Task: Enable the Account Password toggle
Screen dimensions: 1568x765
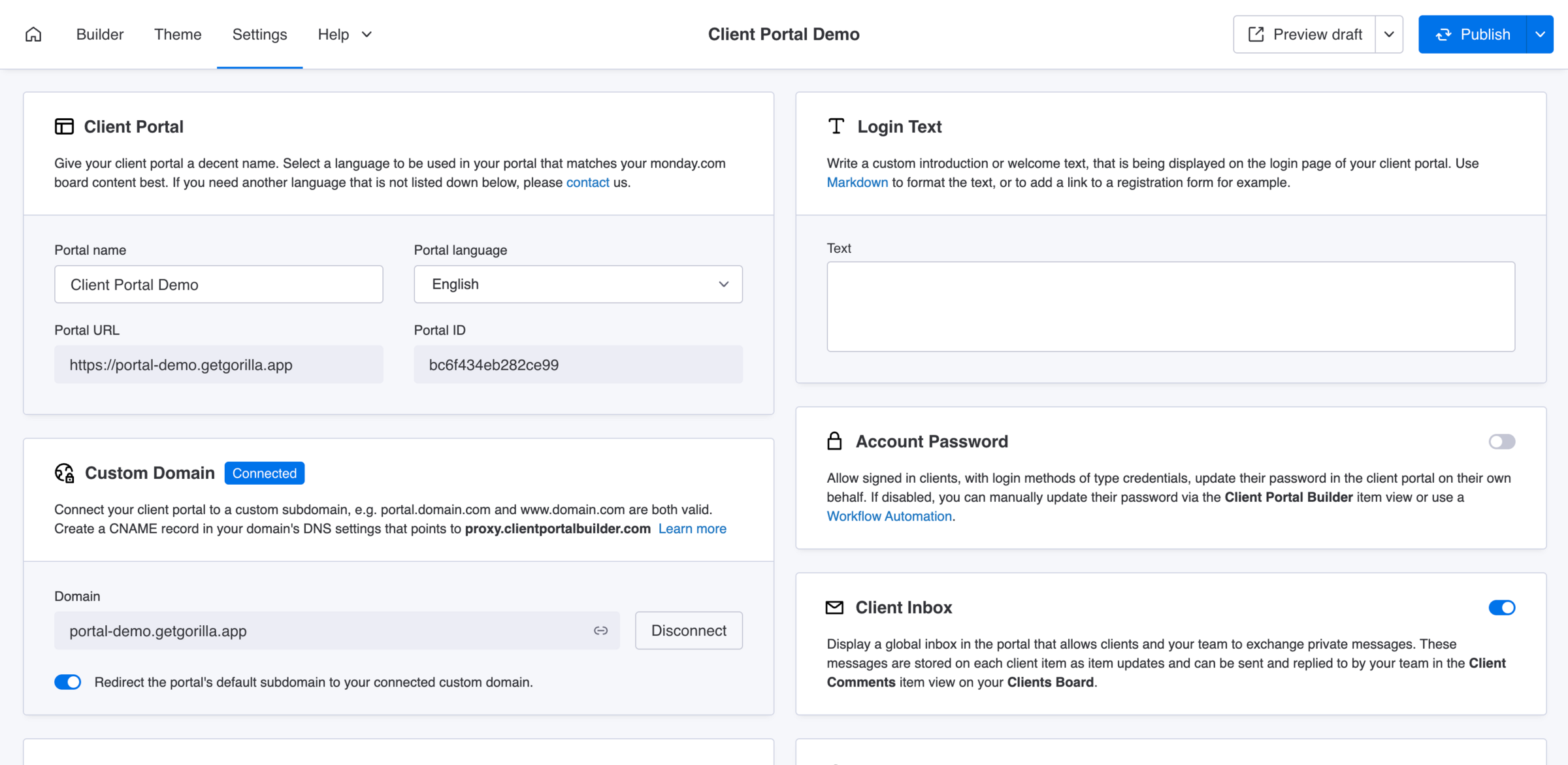Action: (x=1501, y=442)
